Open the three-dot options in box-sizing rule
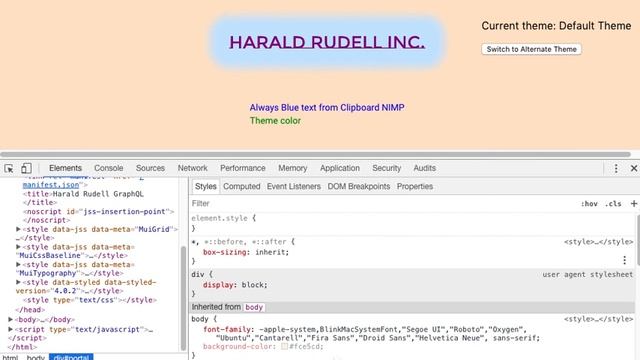The height and width of the screenshot is (360, 640). pos(624,260)
